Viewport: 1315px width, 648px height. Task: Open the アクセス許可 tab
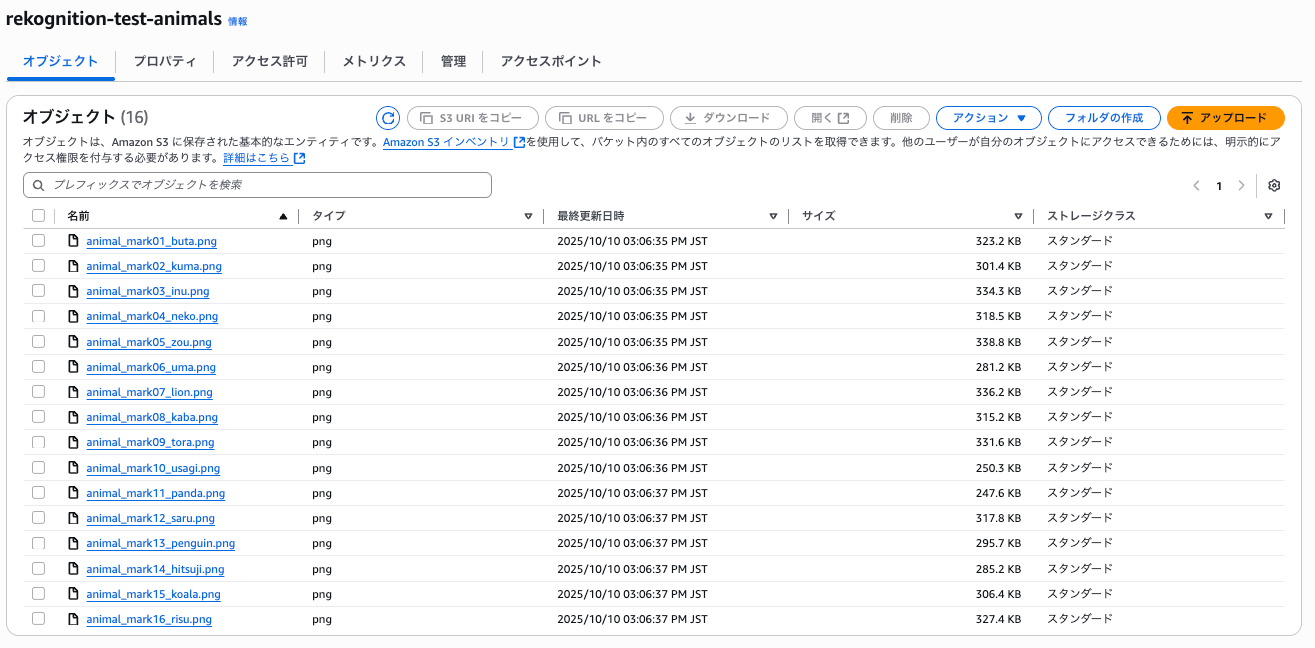point(269,61)
